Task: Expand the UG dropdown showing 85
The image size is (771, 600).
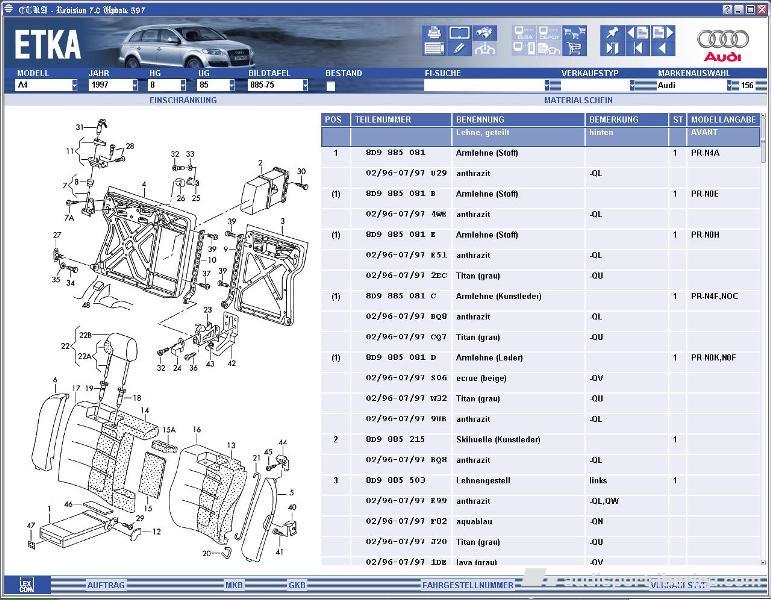Action: 216,85
